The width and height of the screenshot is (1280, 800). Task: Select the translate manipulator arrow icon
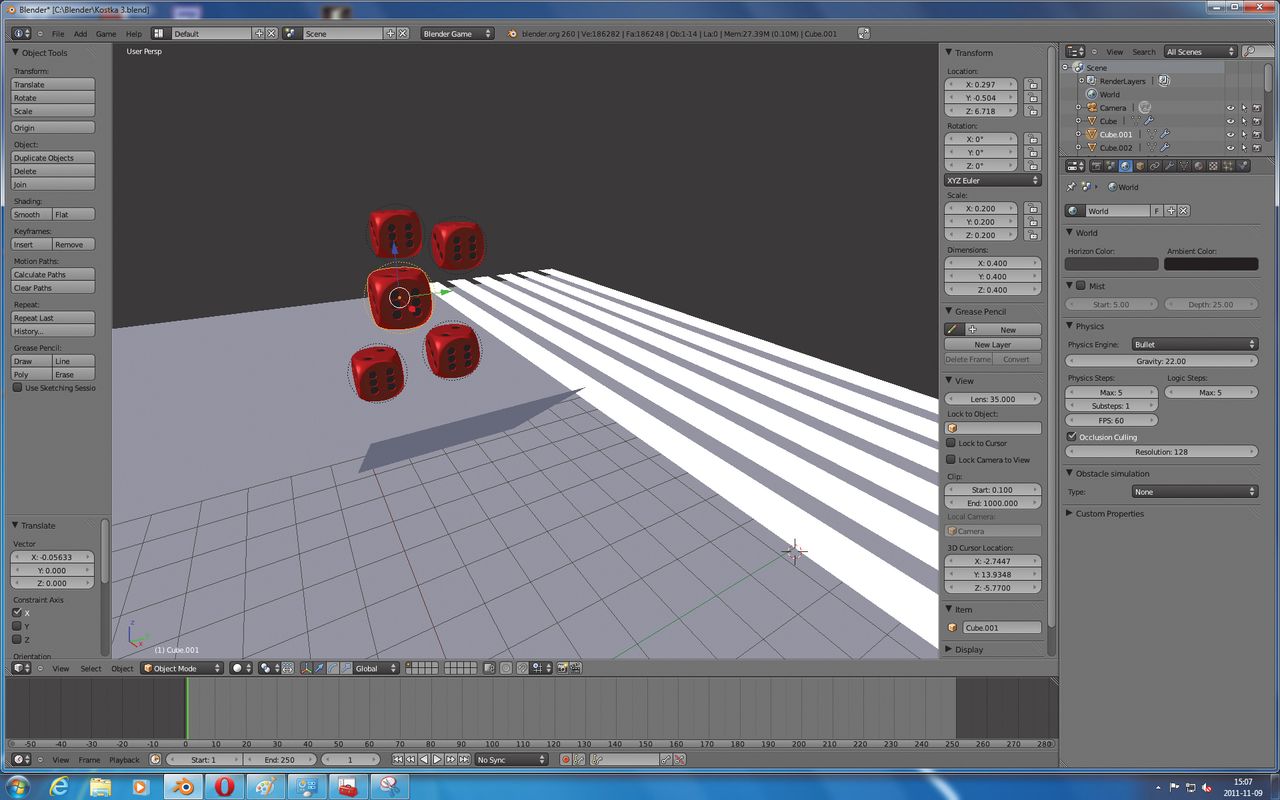[320, 668]
